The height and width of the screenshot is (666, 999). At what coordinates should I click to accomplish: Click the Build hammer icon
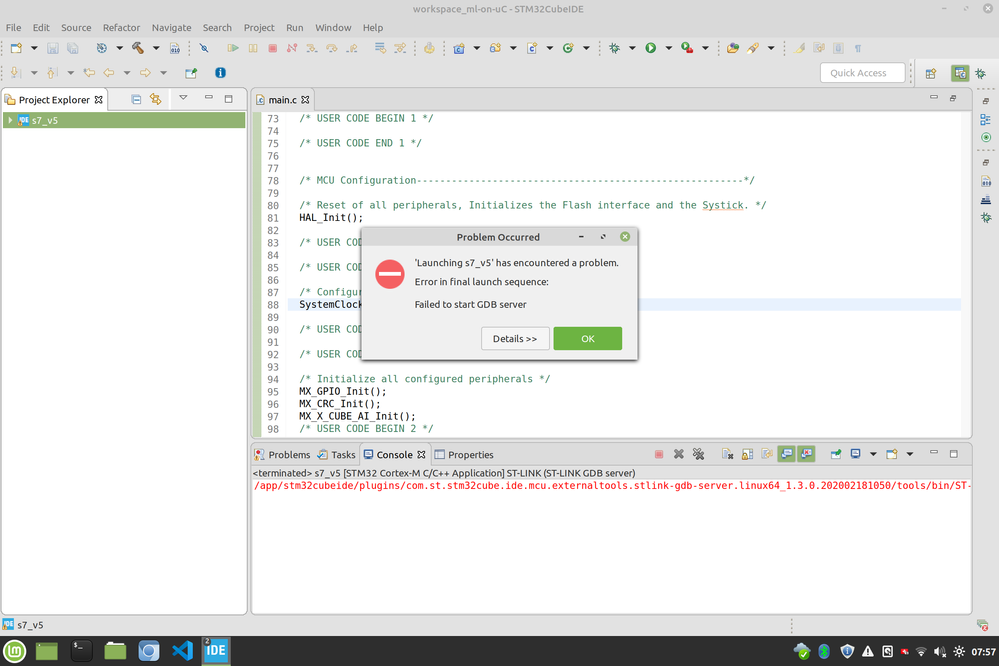138,48
